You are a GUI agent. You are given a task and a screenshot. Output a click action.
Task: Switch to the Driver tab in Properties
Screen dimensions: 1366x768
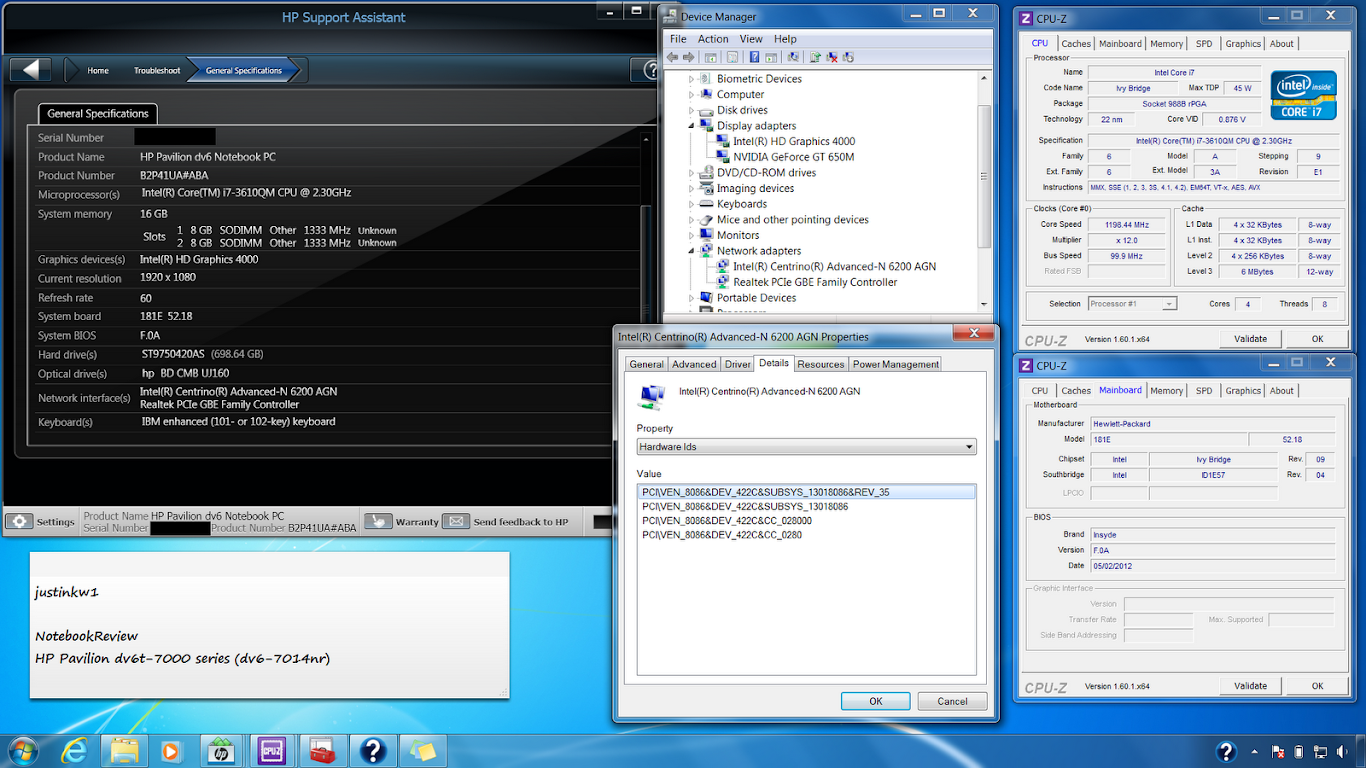coord(738,364)
